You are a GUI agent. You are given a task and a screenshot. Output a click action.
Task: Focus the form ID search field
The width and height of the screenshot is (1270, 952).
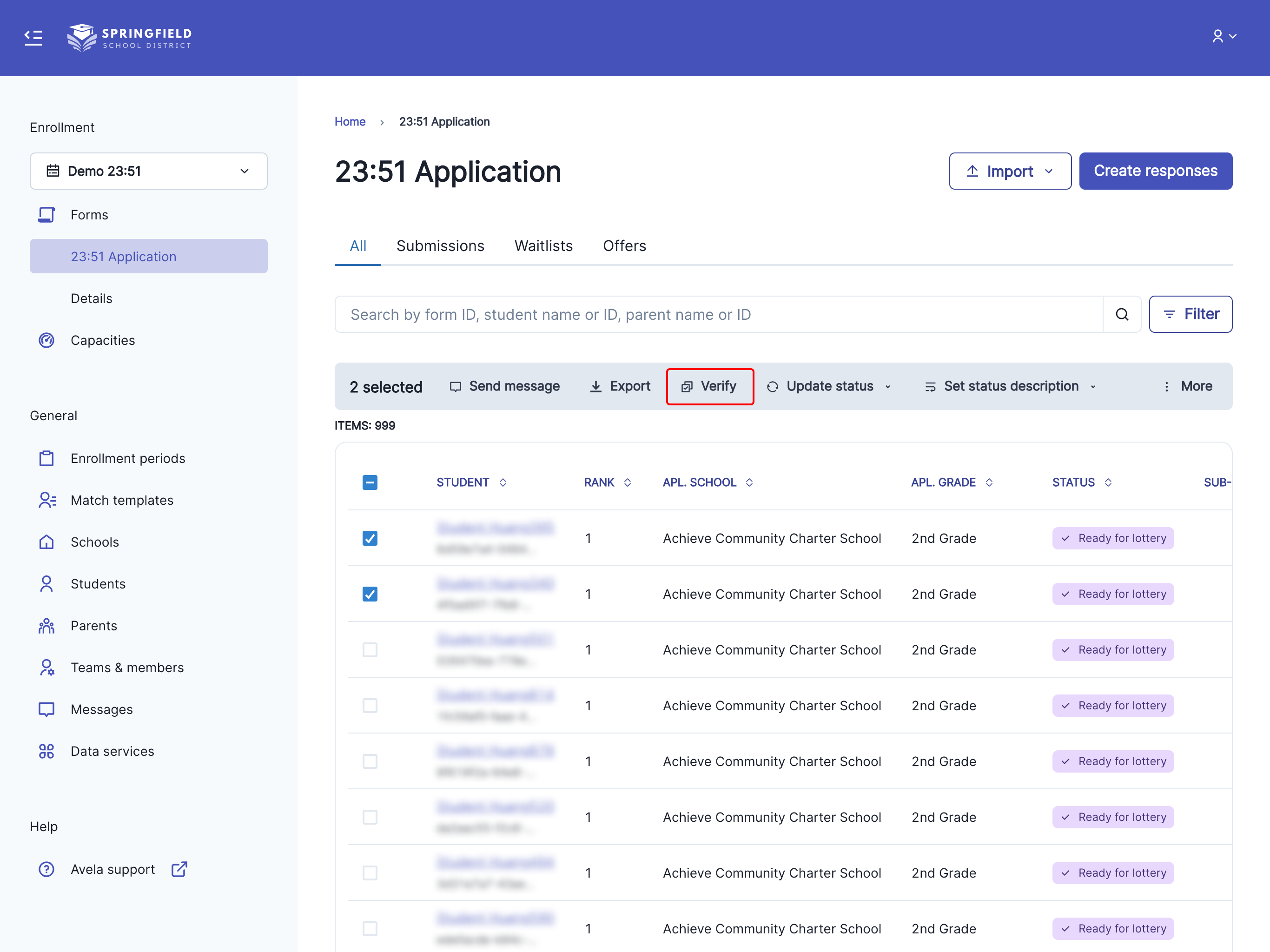tap(718, 314)
